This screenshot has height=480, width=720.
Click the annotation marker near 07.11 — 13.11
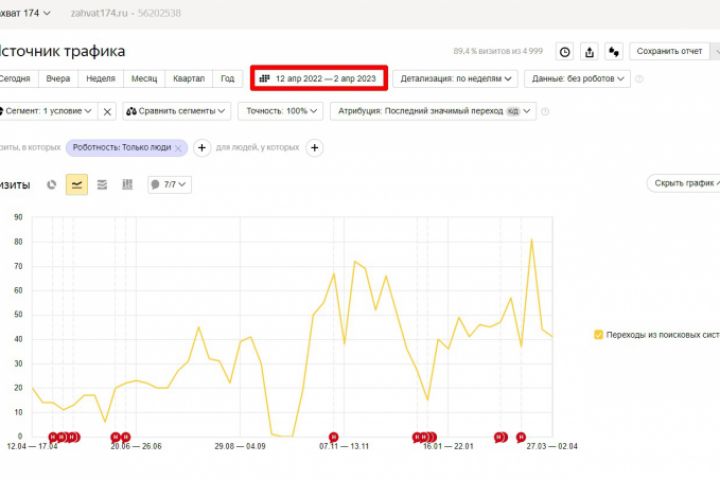coord(333,437)
